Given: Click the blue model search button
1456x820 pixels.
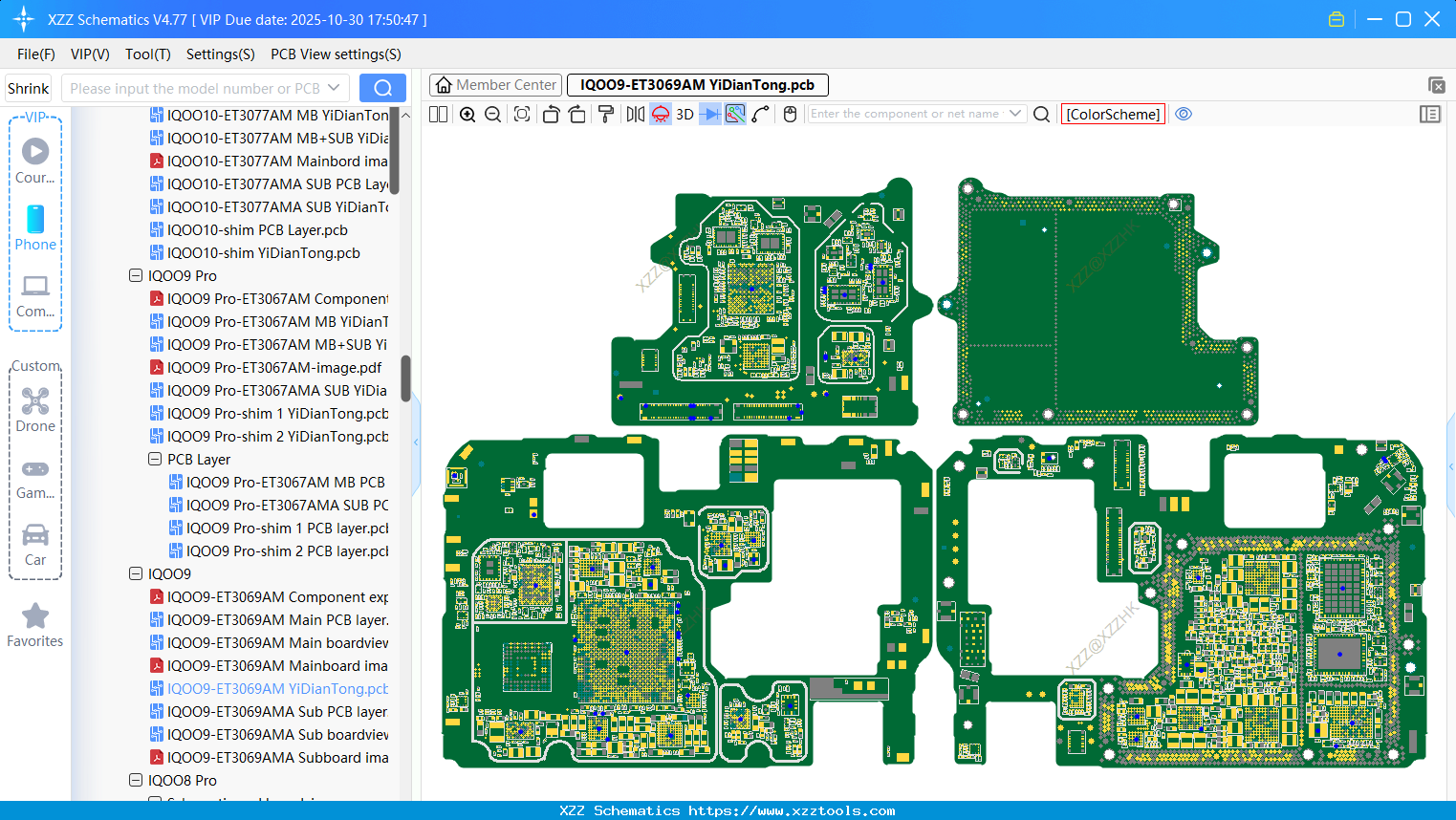Looking at the screenshot, I should (x=382, y=88).
